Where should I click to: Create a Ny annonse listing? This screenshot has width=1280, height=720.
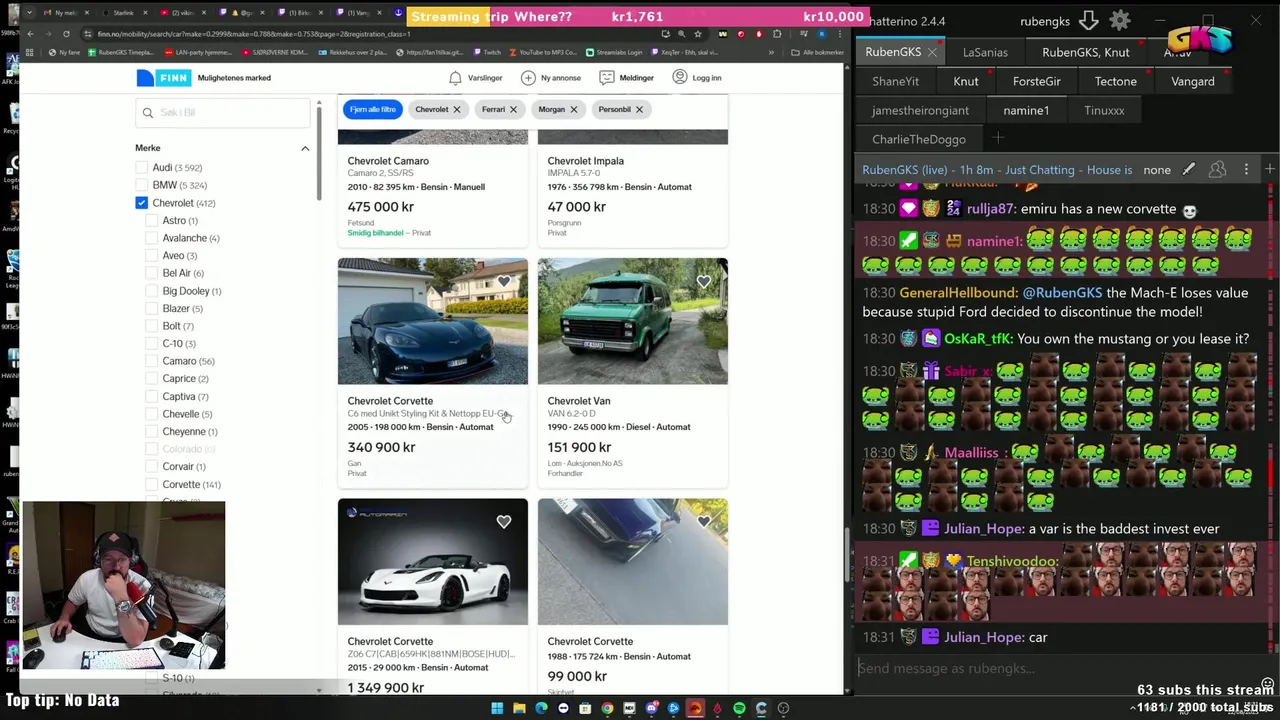551,78
